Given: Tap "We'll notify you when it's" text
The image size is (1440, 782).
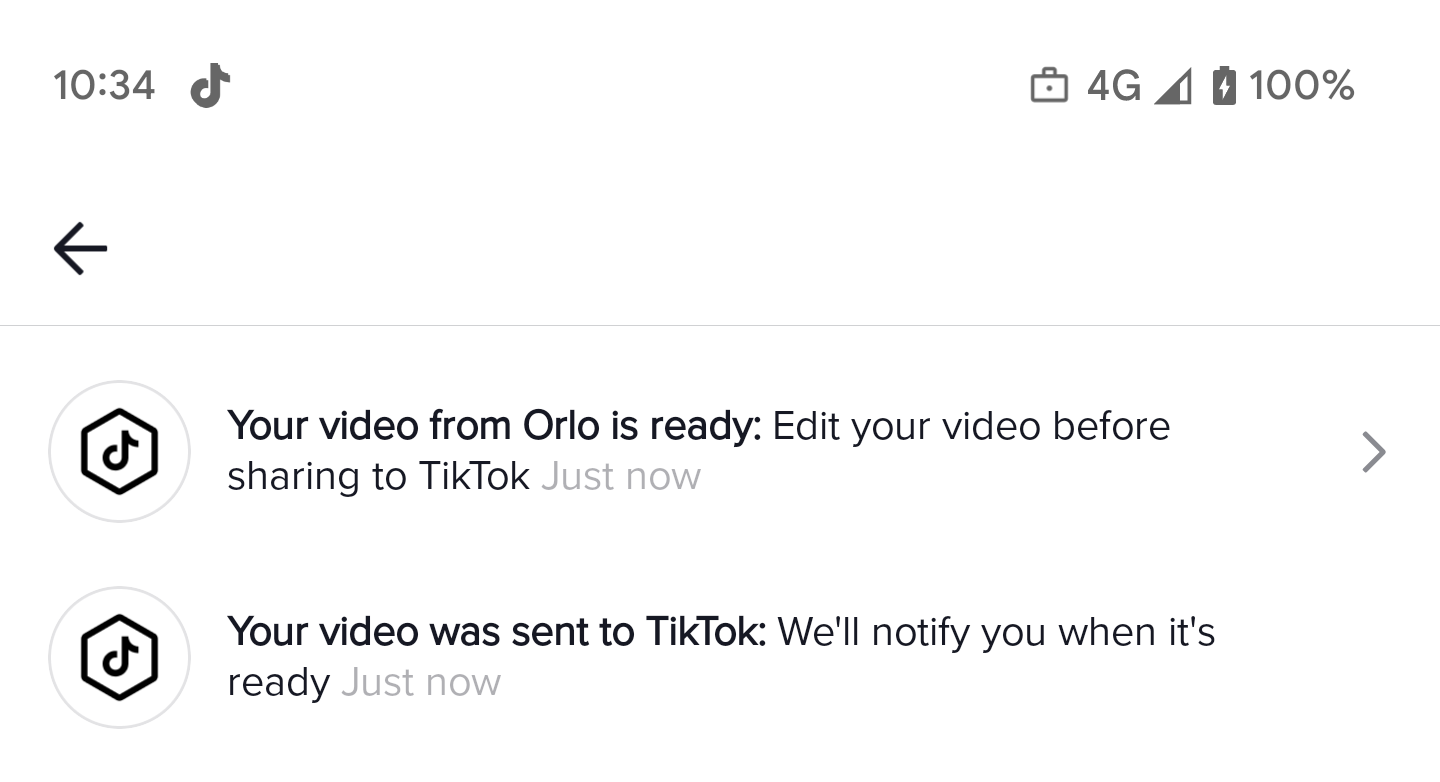Looking at the screenshot, I should 996,632.
